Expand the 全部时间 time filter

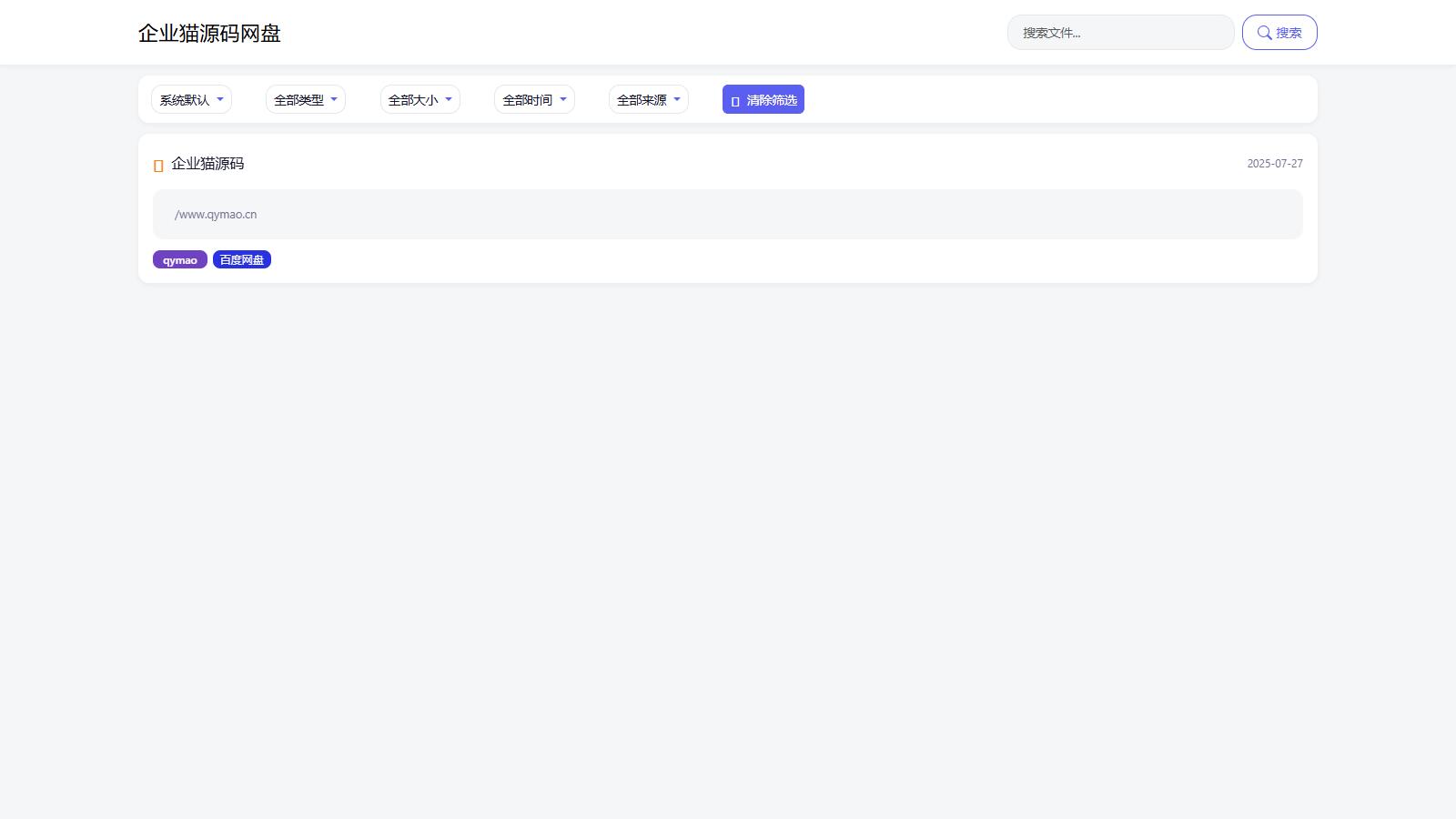pyautogui.click(x=534, y=100)
